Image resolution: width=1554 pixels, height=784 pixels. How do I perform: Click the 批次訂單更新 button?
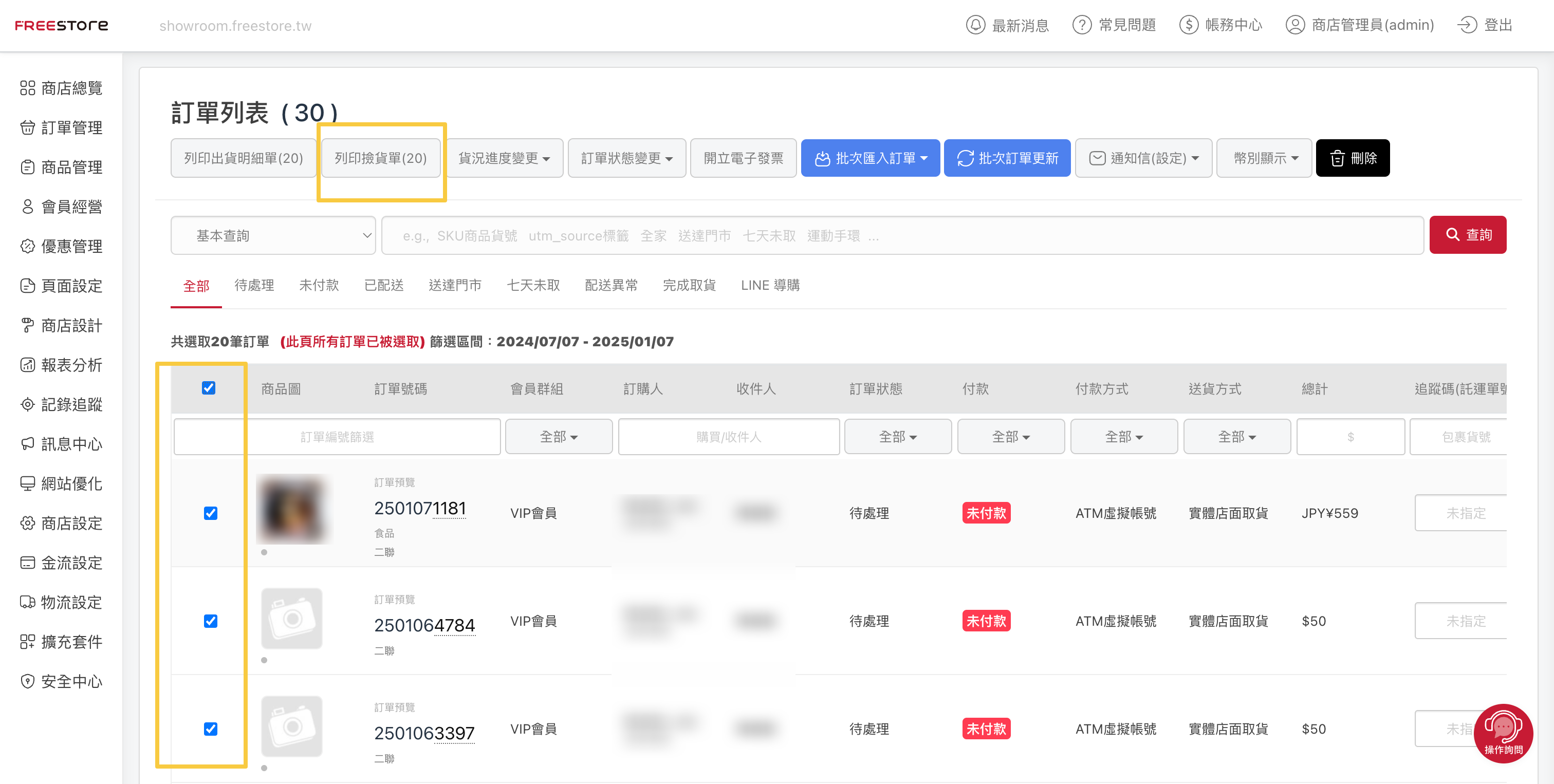pos(1007,158)
